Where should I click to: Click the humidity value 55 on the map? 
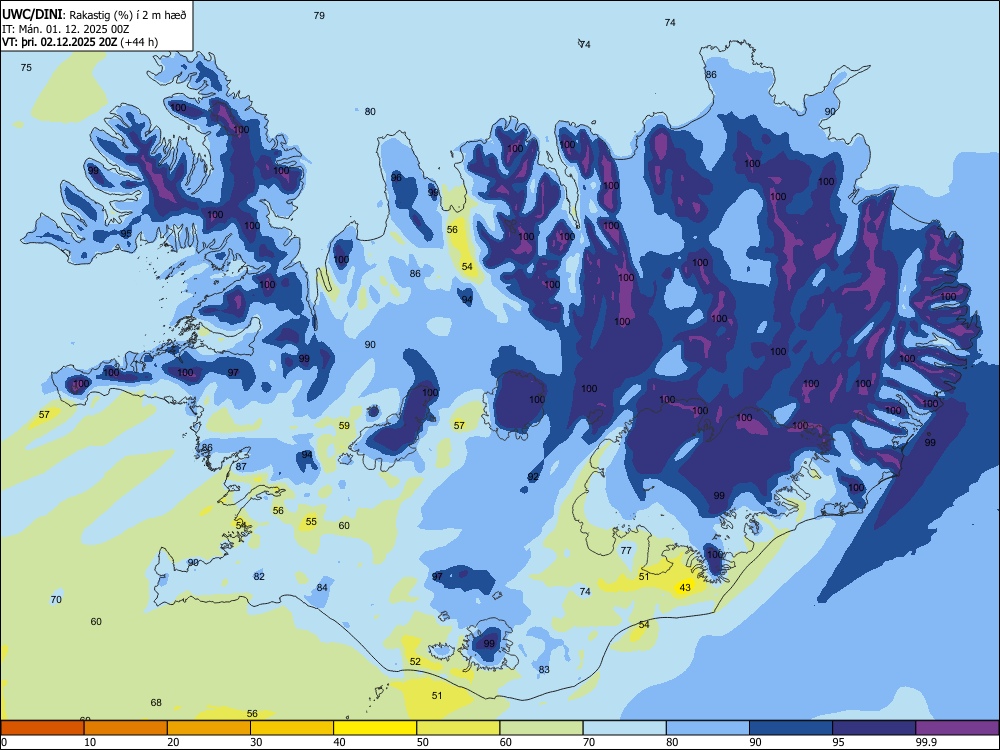tap(311, 522)
